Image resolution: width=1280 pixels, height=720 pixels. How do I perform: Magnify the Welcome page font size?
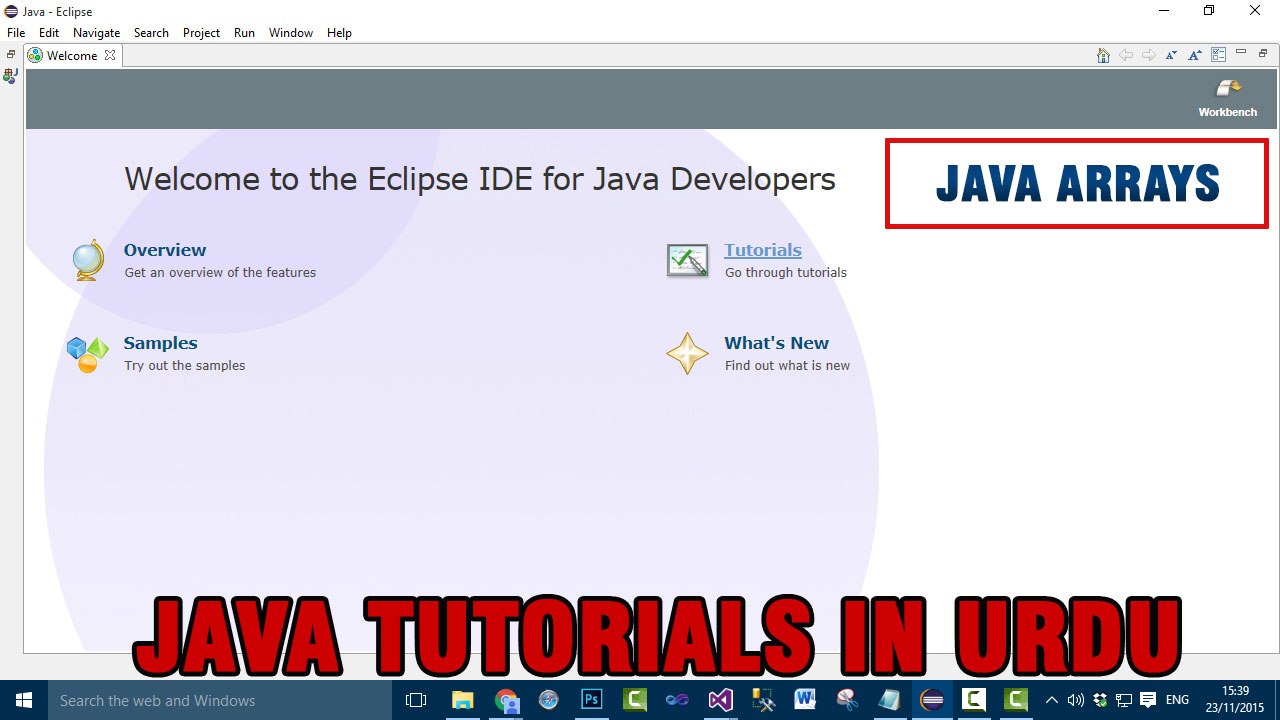pyautogui.click(x=1195, y=55)
